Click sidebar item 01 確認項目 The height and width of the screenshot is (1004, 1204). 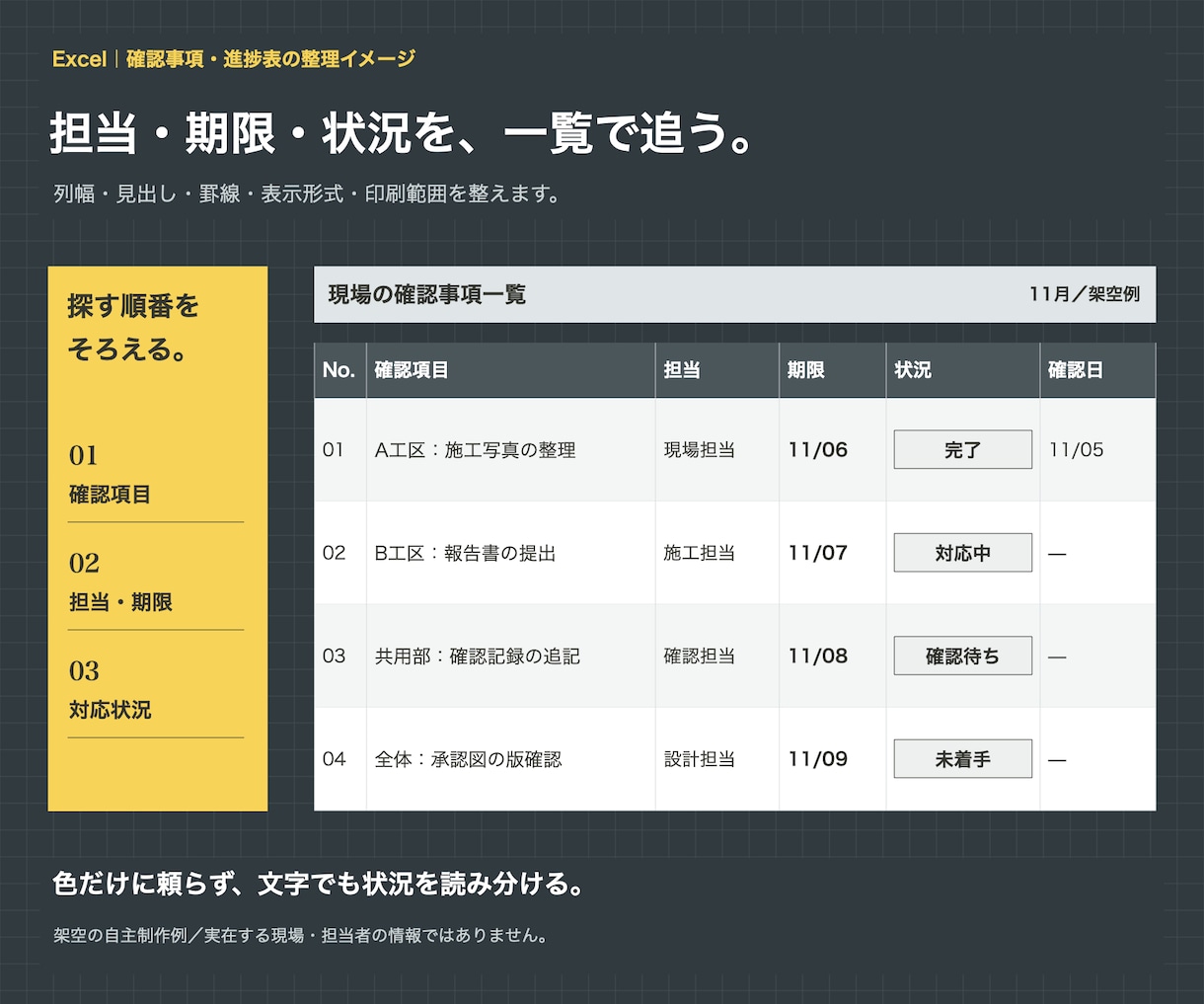[156, 477]
